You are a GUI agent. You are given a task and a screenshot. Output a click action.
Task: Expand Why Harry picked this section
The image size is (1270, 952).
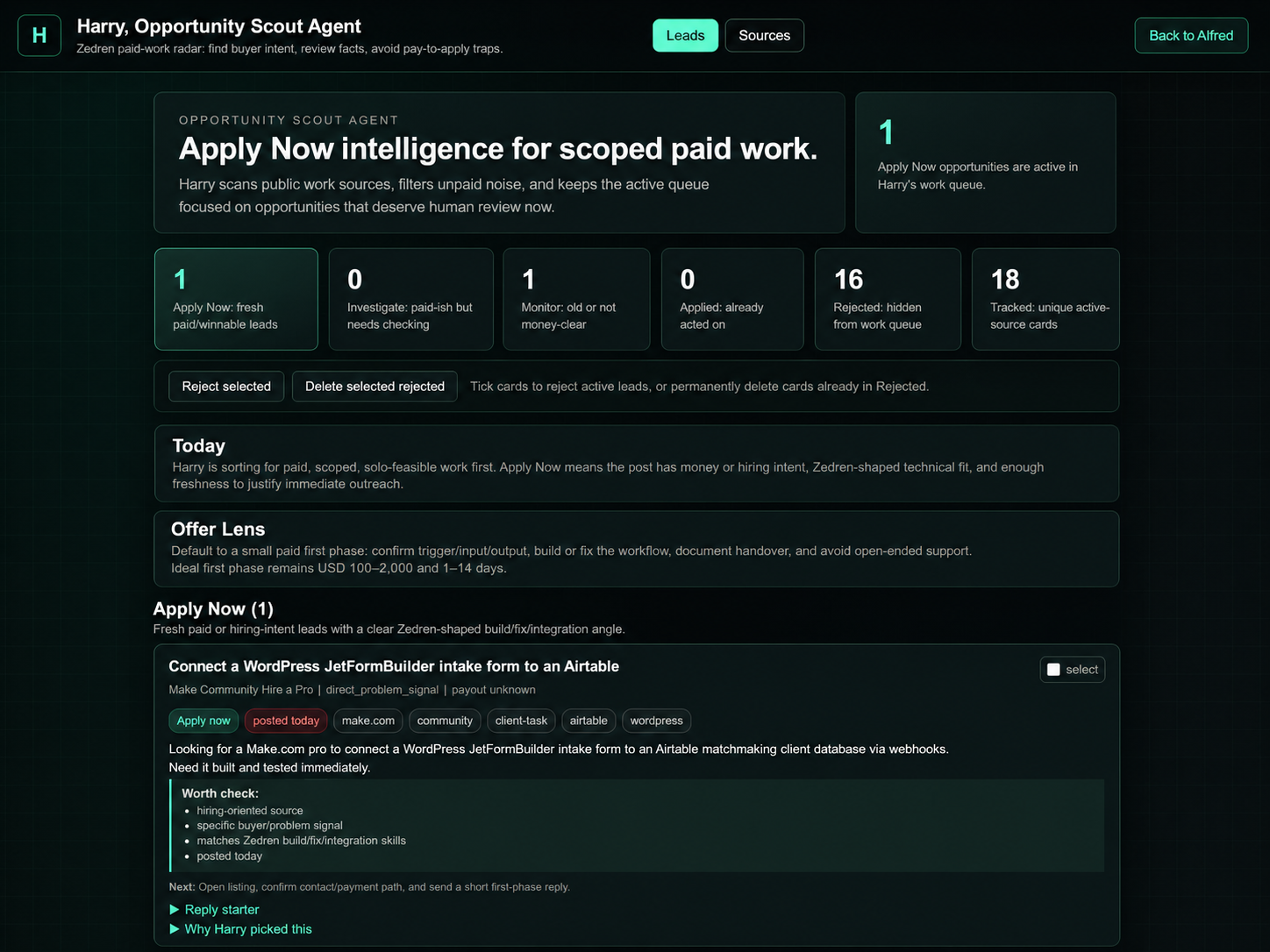pos(240,929)
